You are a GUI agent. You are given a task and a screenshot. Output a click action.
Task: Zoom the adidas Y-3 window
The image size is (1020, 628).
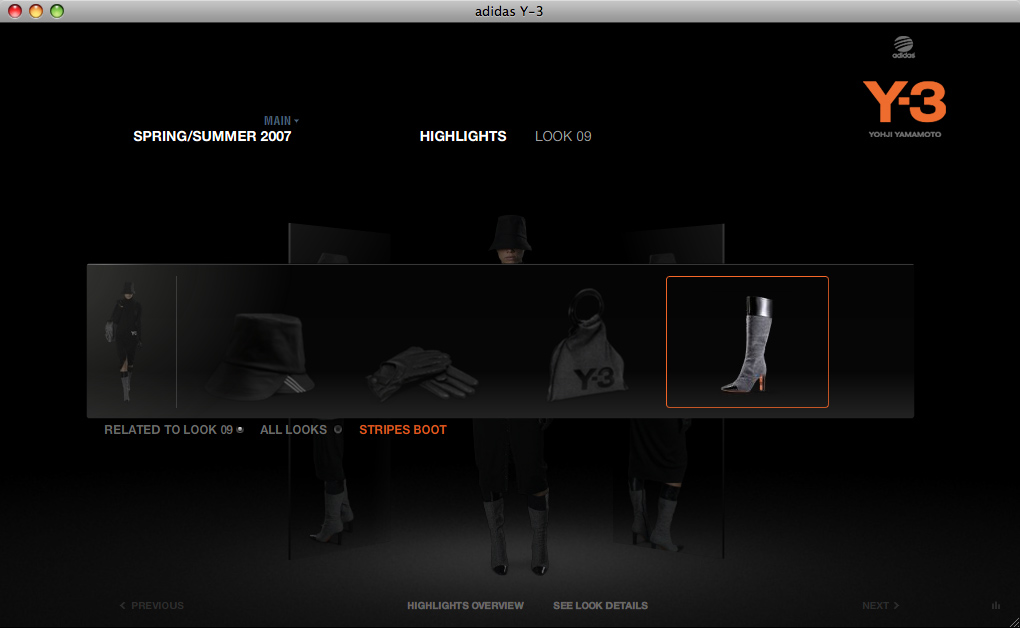tap(57, 11)
